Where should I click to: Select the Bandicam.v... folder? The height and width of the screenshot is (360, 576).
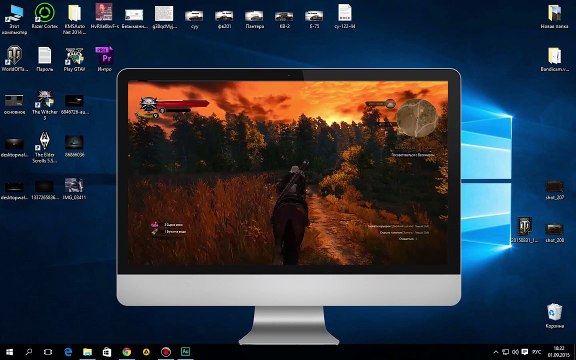tap(554, 60)
